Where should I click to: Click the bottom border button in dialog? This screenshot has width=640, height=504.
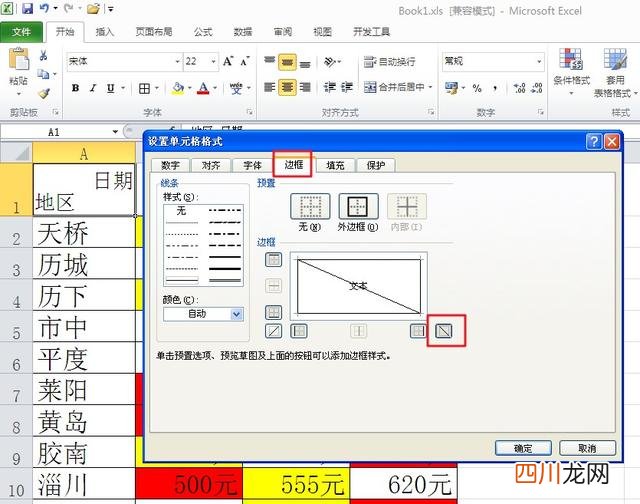click(273, 312)
